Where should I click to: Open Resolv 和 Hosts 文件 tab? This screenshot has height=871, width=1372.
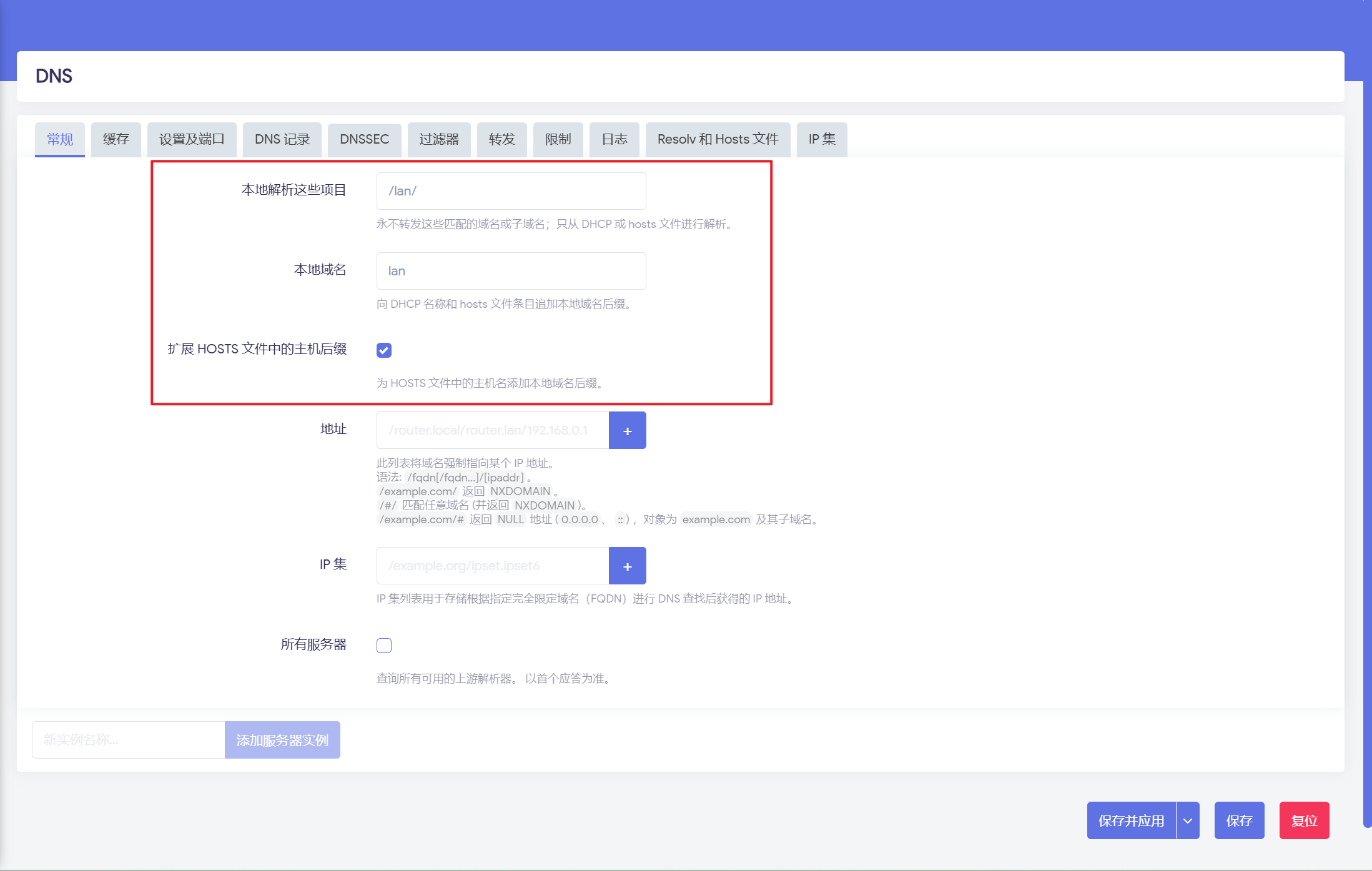[x=718, y=139]
